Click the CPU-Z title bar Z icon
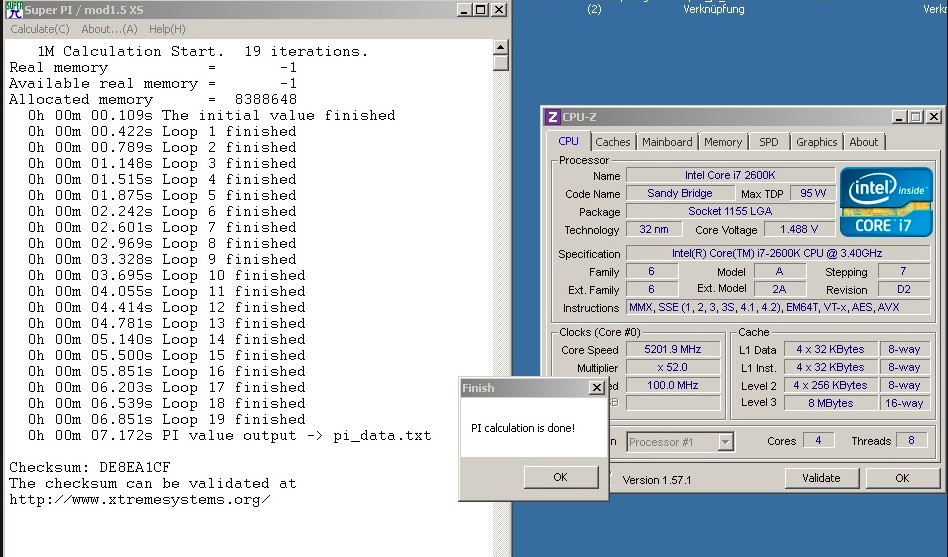The height and width of the screenshot is (557, 948). (x=552, y=117)
